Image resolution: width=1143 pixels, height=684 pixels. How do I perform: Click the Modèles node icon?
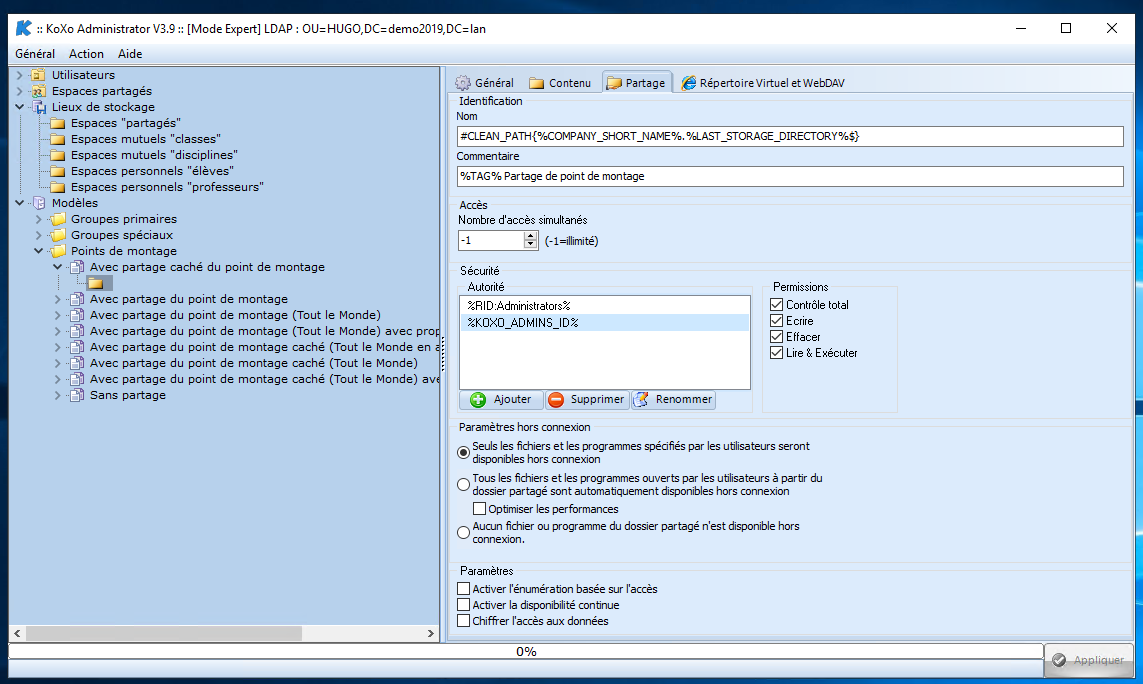click(39, 203)
